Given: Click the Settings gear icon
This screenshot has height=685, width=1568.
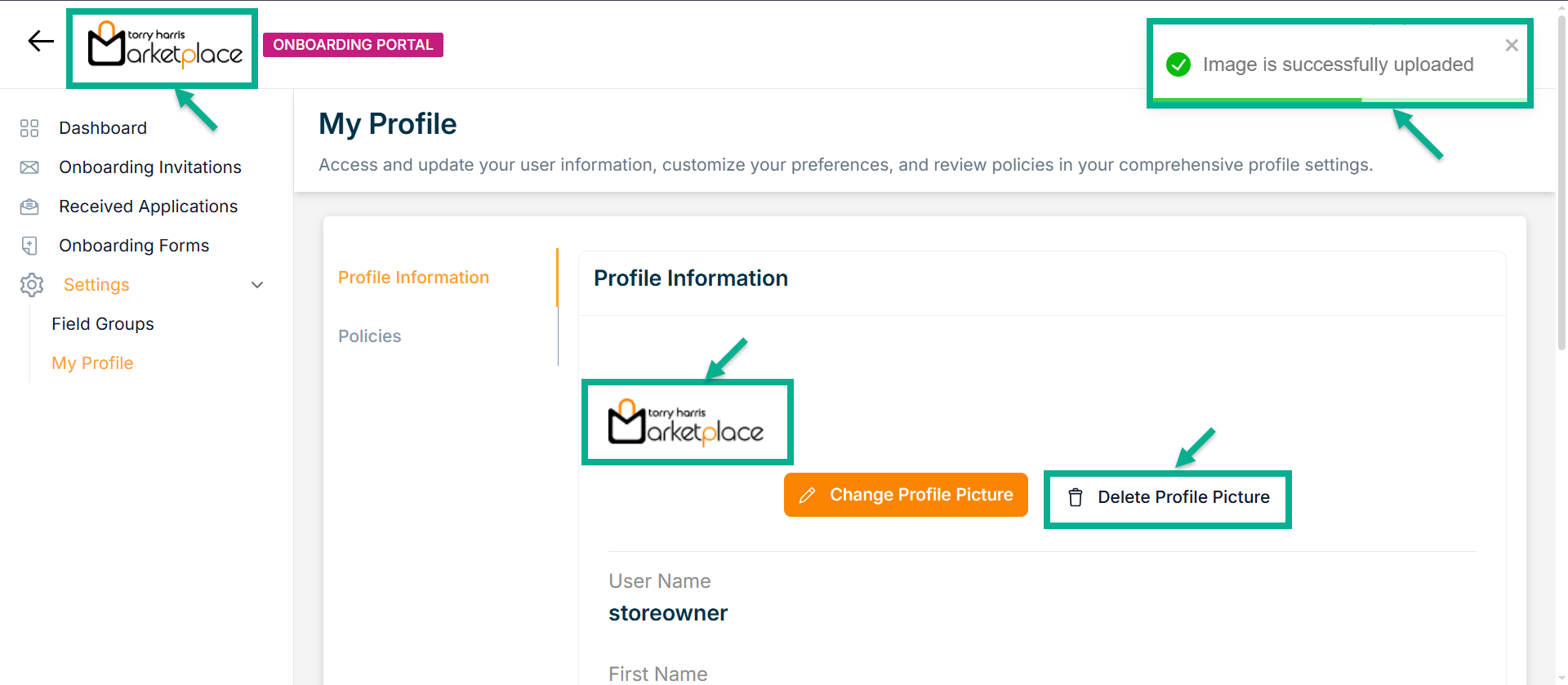Looking at the screenshot, I should click(x=32, y=285).
